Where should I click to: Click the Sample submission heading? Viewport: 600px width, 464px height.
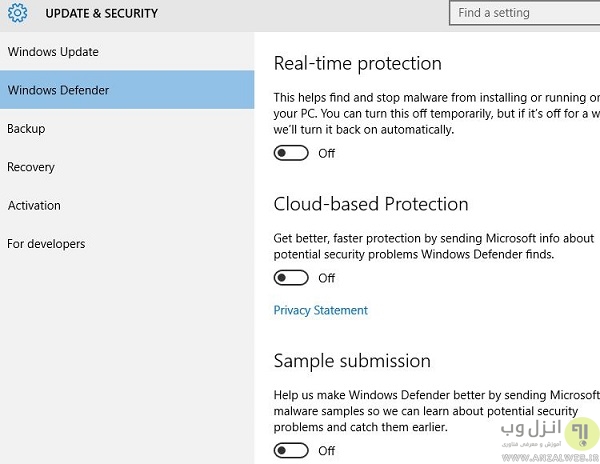tap(352, 361)
